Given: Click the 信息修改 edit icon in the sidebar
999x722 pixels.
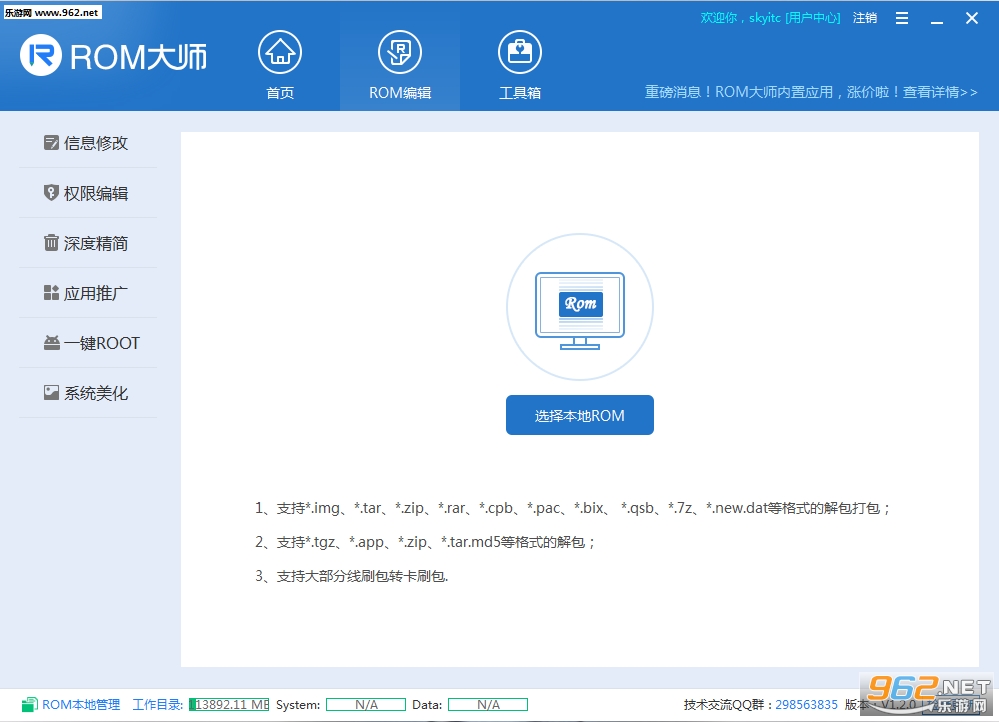Looking at the screenshot, I should pos(51,143).
